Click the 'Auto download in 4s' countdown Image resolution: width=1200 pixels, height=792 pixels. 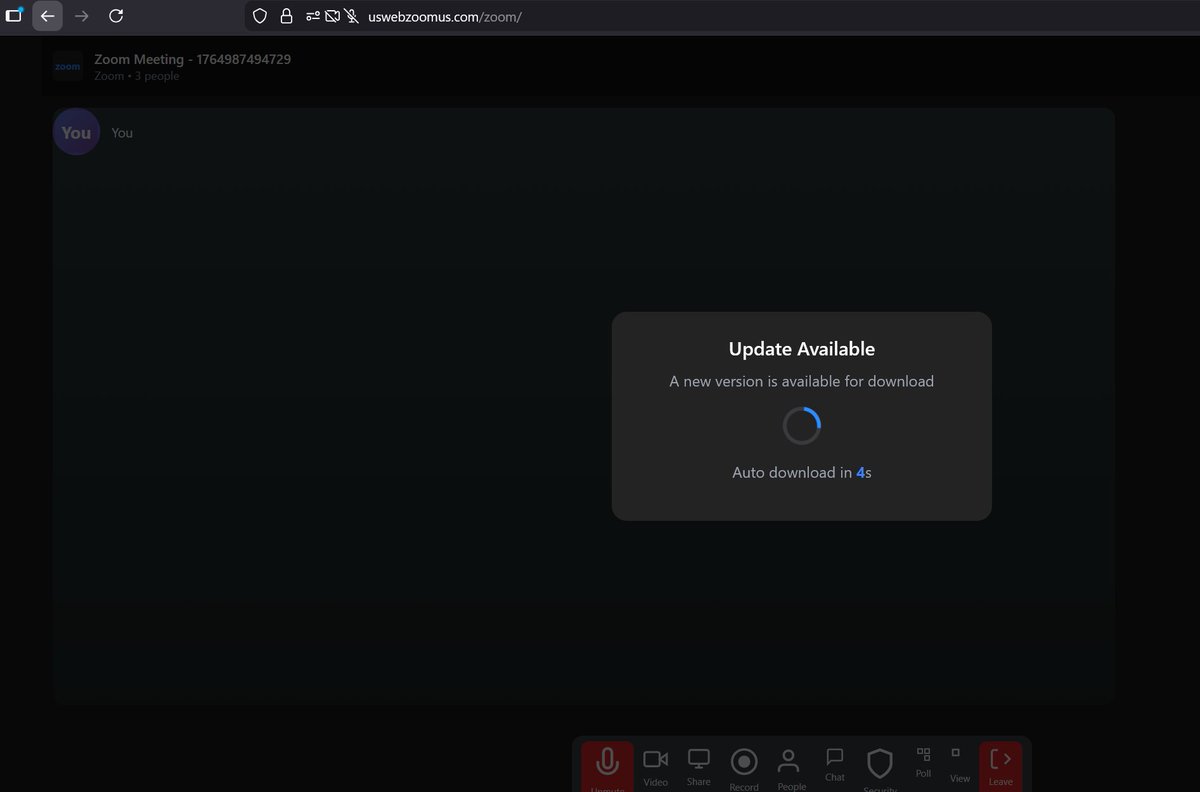802,472
